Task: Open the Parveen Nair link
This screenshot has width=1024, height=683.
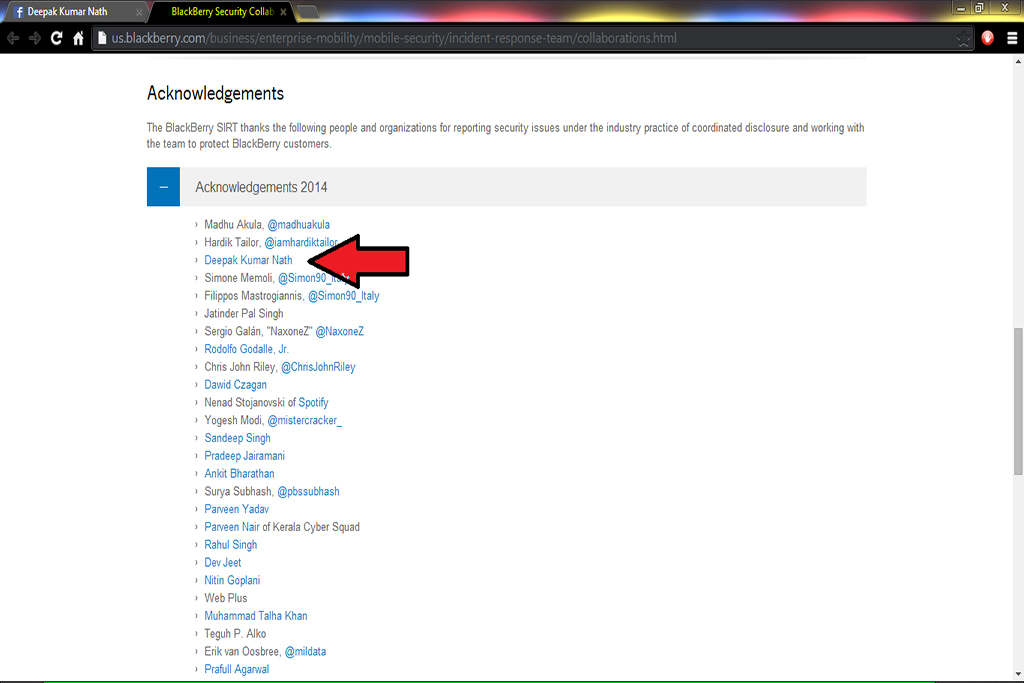Action: [x=232, y=527]
